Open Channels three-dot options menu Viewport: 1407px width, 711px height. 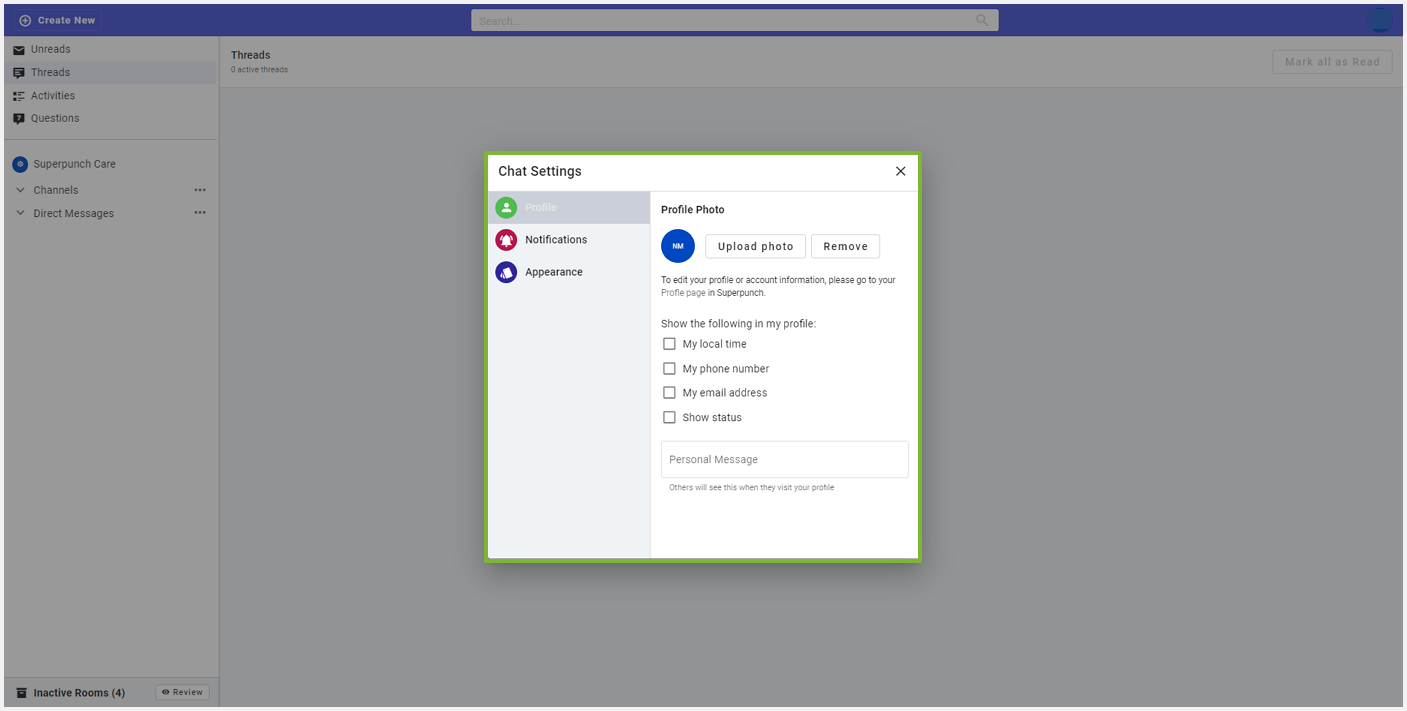(x=200, y=190)
